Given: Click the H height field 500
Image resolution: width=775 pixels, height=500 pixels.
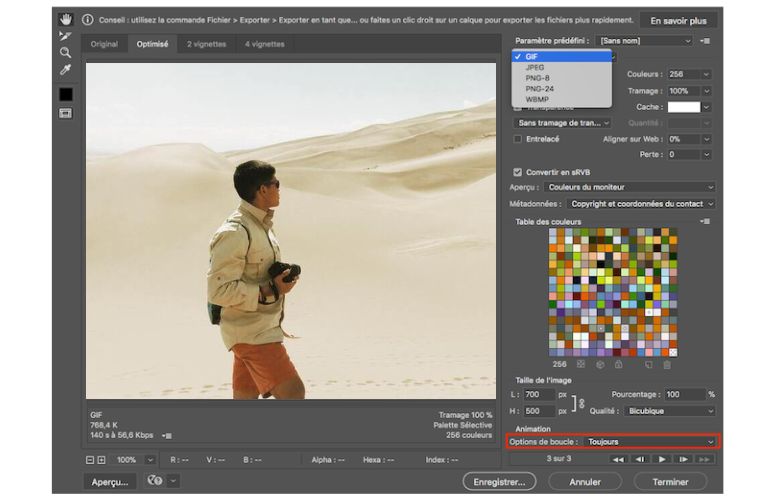Looking at the screenshot, I should pos(539,411).
